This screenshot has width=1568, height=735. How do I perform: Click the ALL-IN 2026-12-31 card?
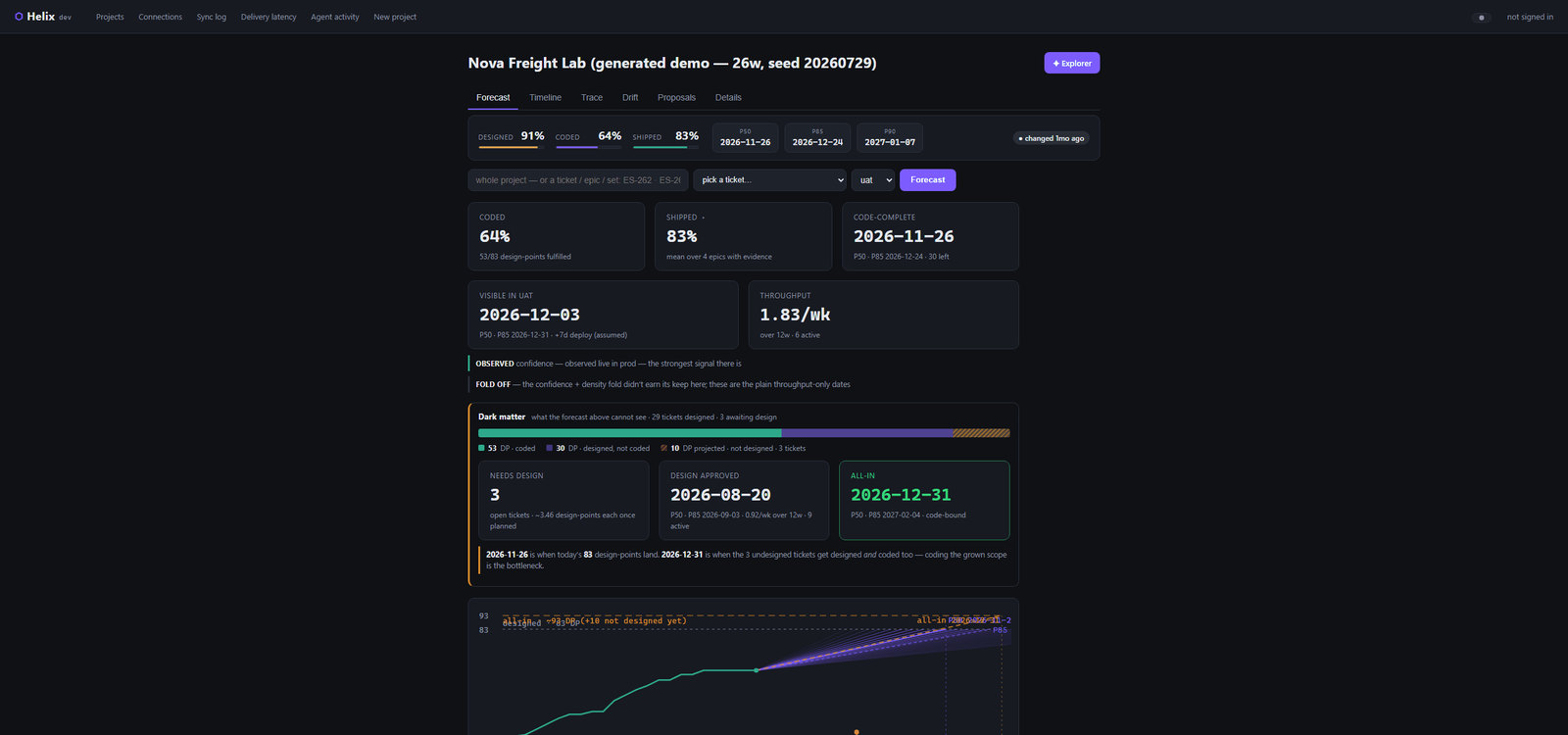pyautogui.click(x=924, y=501)
